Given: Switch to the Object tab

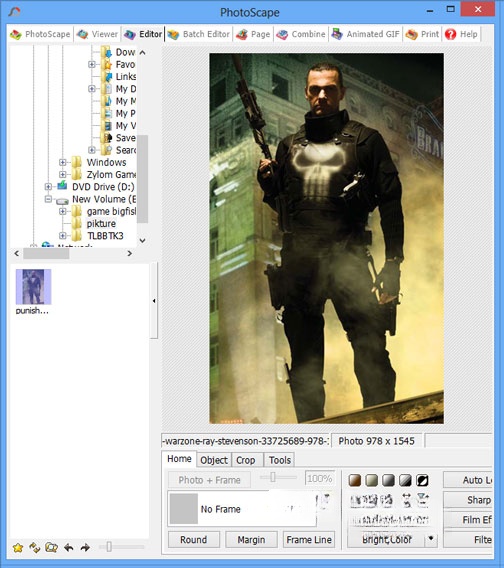Looking at the screenshot, I should pyautogui.click(x=214, y=460).
